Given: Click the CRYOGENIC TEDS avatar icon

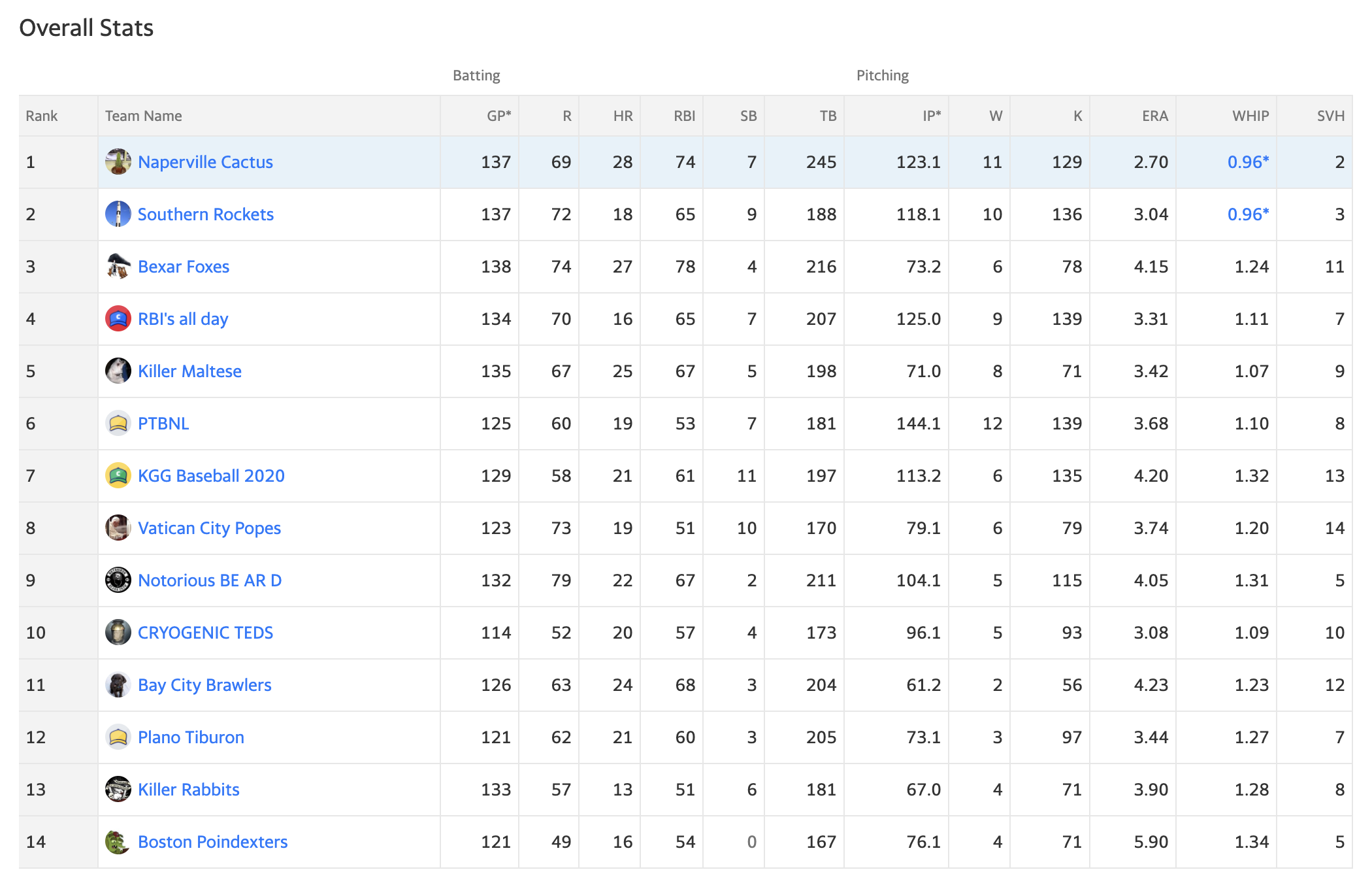Looking at the screenshot, I should 118,632.
